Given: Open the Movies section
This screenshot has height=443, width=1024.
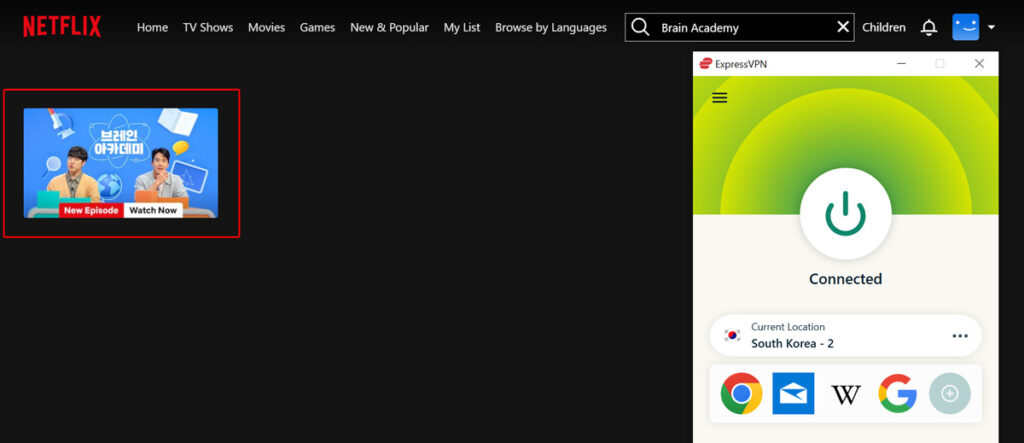Looking at the screenshot, I should click(x=266, y=27).
